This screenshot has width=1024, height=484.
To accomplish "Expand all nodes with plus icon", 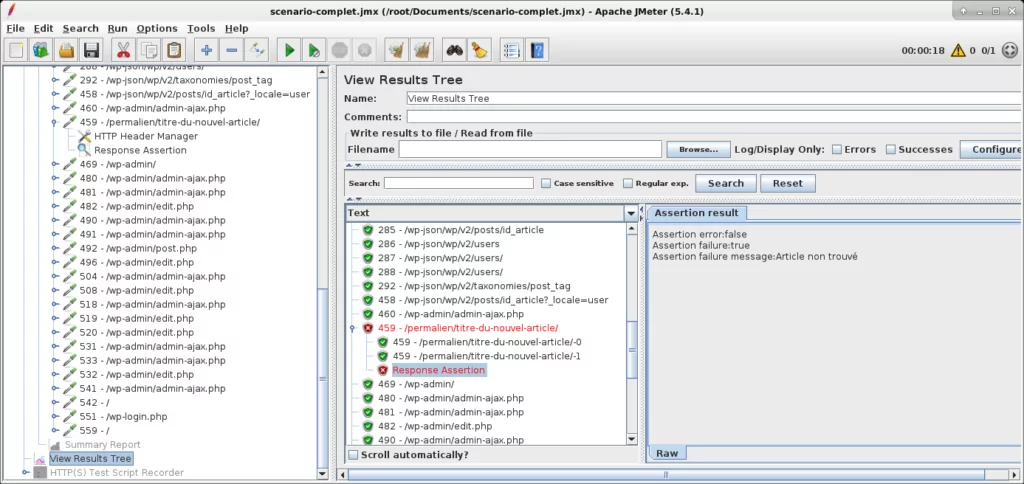I will [x=206, y=50].
